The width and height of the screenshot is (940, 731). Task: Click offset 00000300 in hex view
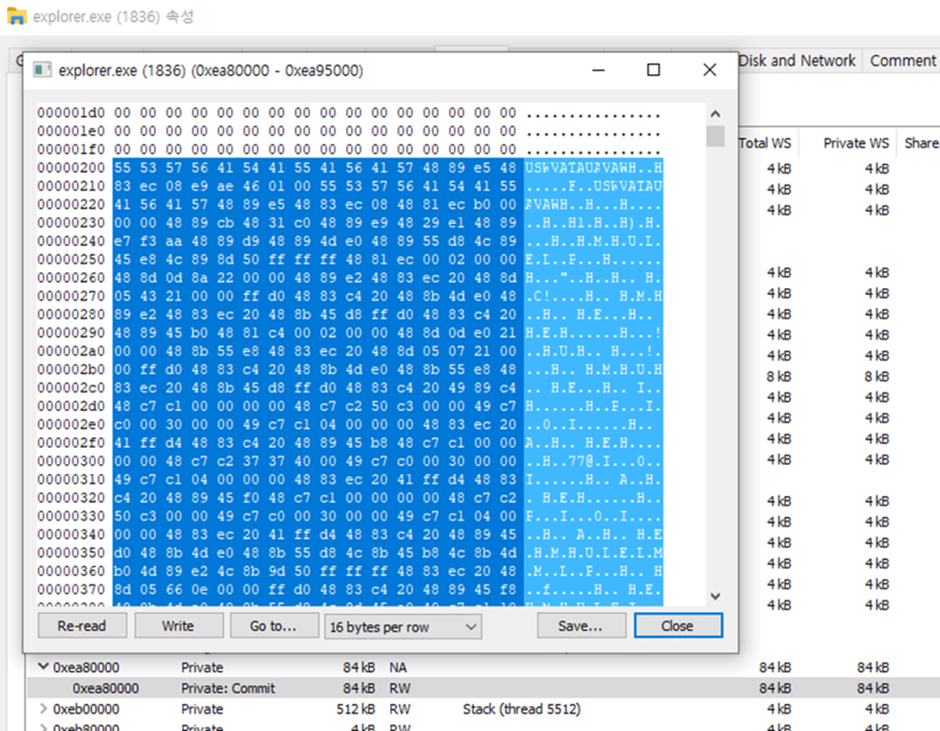point(71,461)
